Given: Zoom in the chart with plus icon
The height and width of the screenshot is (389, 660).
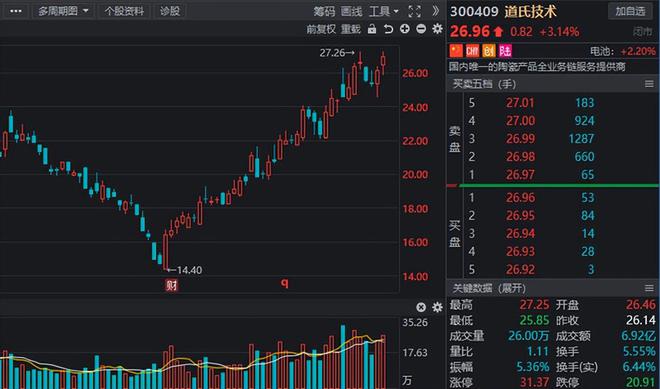Looking at the screenshot, I should tap(405, 29).
